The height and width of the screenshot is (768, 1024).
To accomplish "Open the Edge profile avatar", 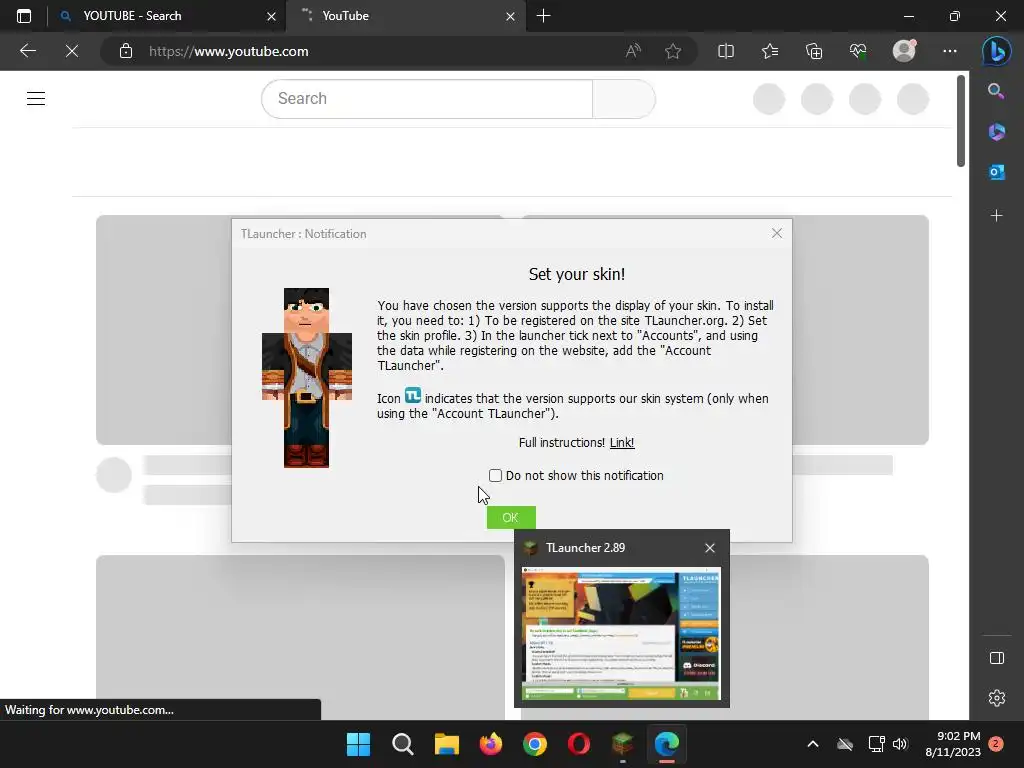I will tap(904, 51).
